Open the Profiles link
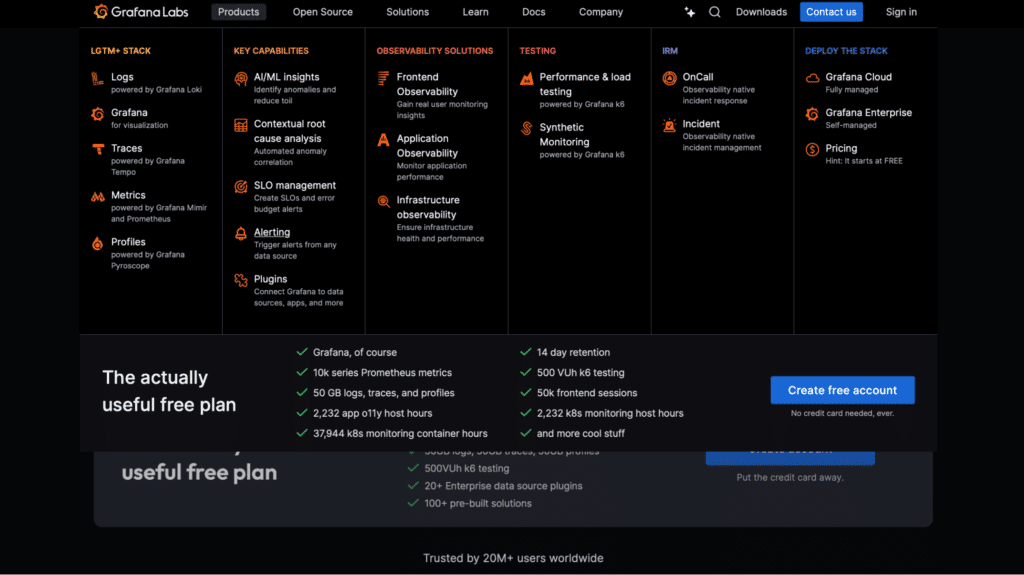 pyautogui.click(x=128, y=242)
